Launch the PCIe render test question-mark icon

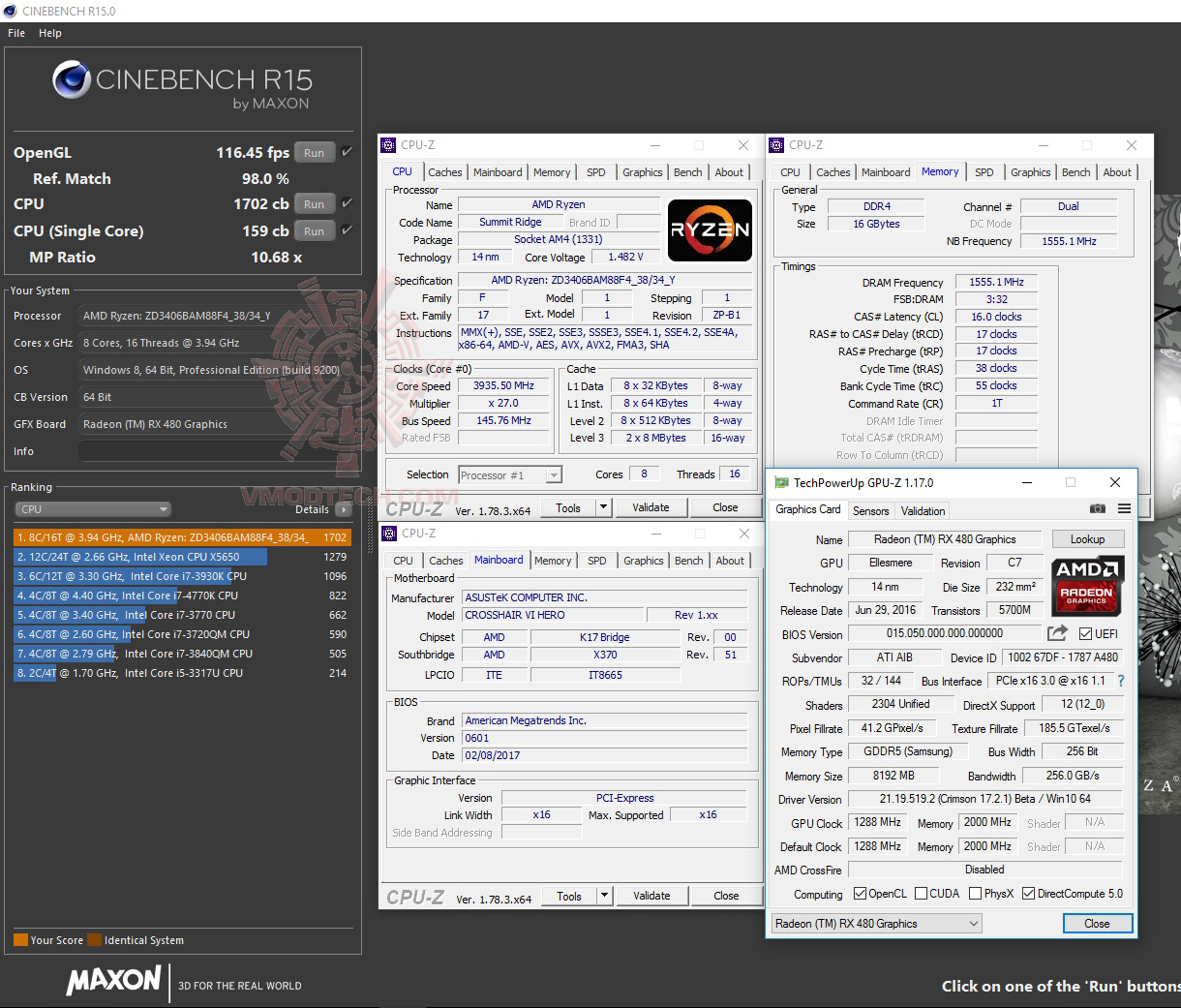(x=1120, y=681)
